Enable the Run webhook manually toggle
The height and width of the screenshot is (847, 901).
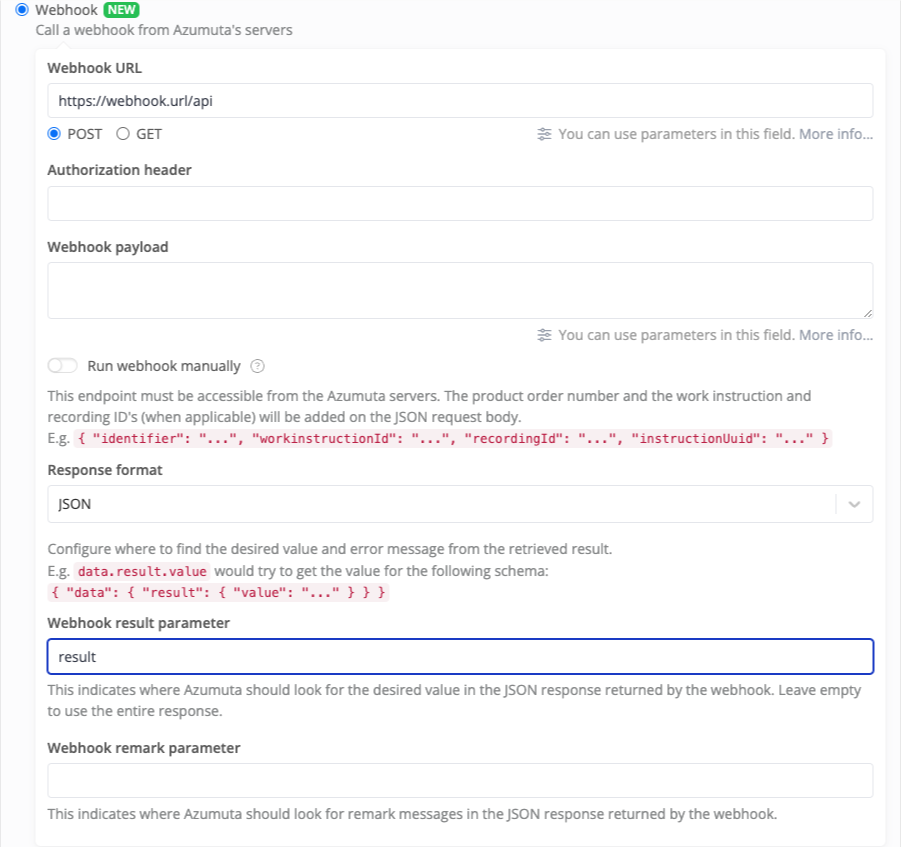(x=62, y=366)
